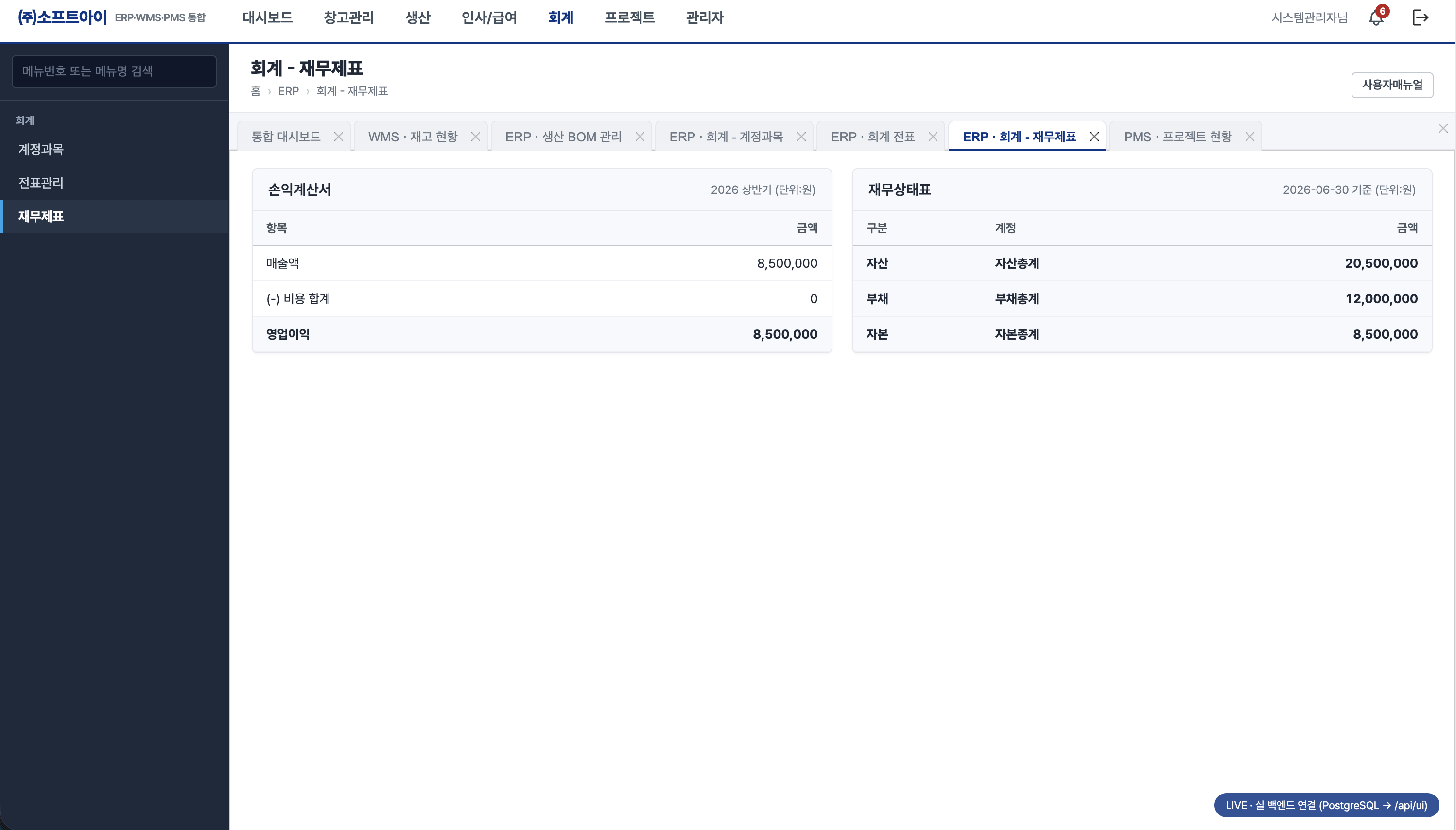This screenshot has width=1456, height=830.
Task: Click the 홈 breadcrumb link
Action: [256, 91]
